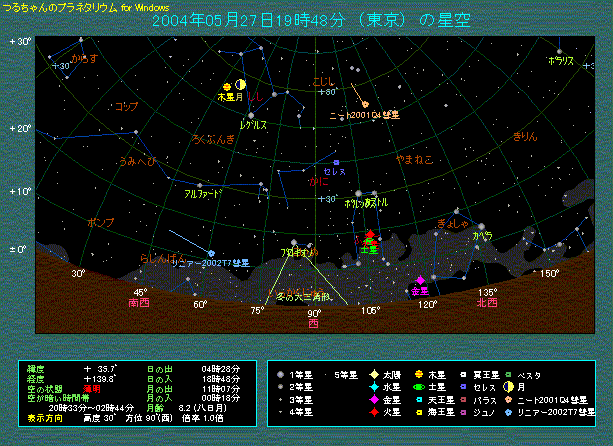This screenshot has height=446, width=613.
Task: Click the winter triangle label 冬の大三角形
Action: (x=301, y=296)
